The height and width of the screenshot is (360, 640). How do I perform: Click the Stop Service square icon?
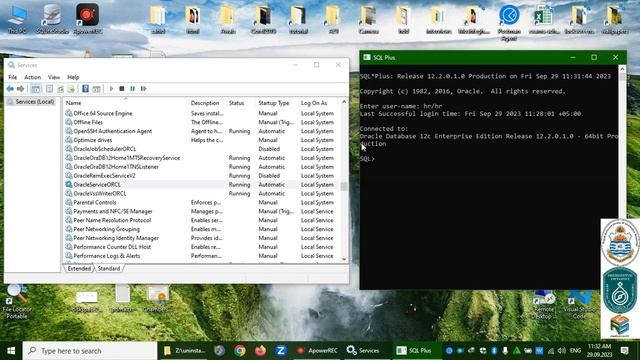point(122,89)
